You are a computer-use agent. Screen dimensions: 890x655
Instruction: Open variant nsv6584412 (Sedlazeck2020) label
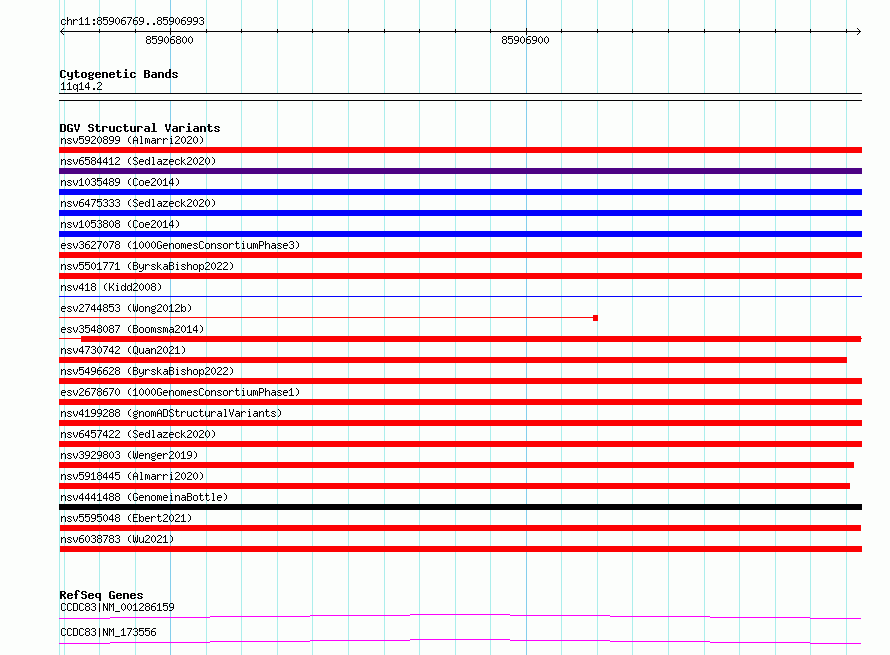138,161
